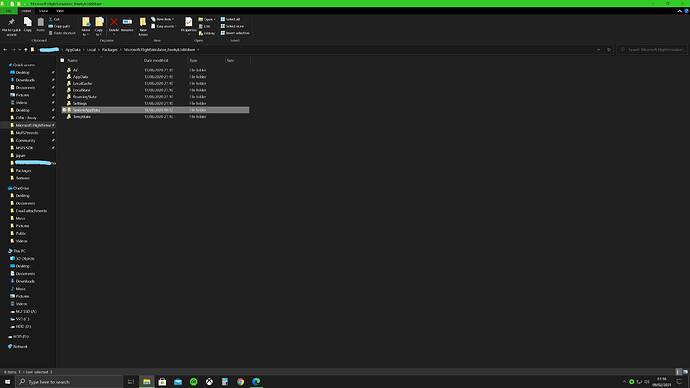Switch to the Share ribbon tab
The width and height of the screenshot is (690, 388).
[x=43, y=11]
